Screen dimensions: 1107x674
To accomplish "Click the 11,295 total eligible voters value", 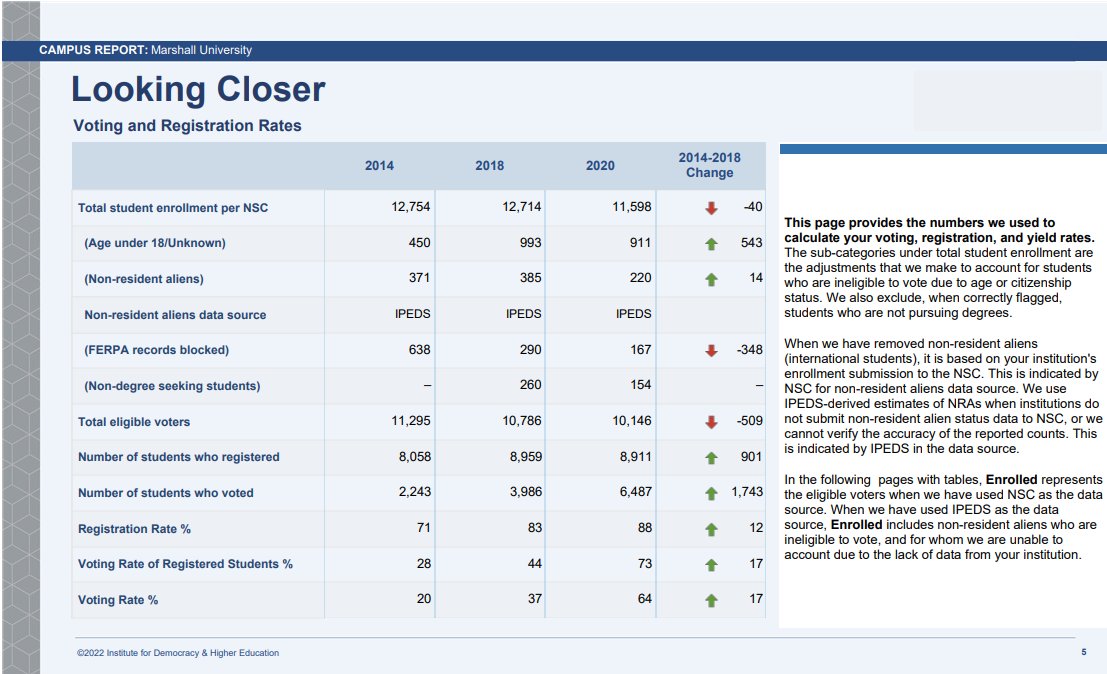I will click(411, 421).
